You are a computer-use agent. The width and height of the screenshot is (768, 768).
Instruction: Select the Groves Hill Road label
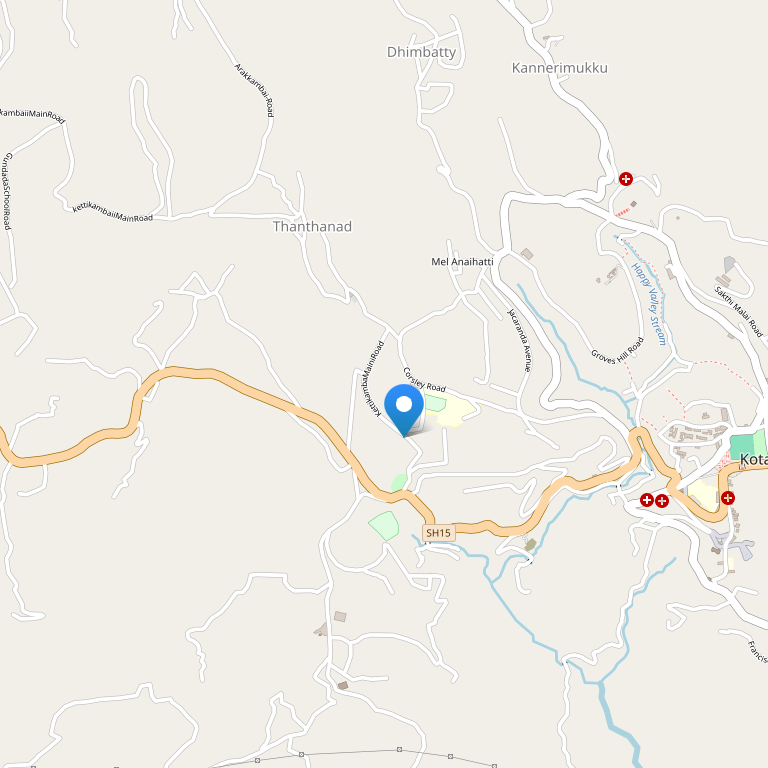click(x=618, y=351)
